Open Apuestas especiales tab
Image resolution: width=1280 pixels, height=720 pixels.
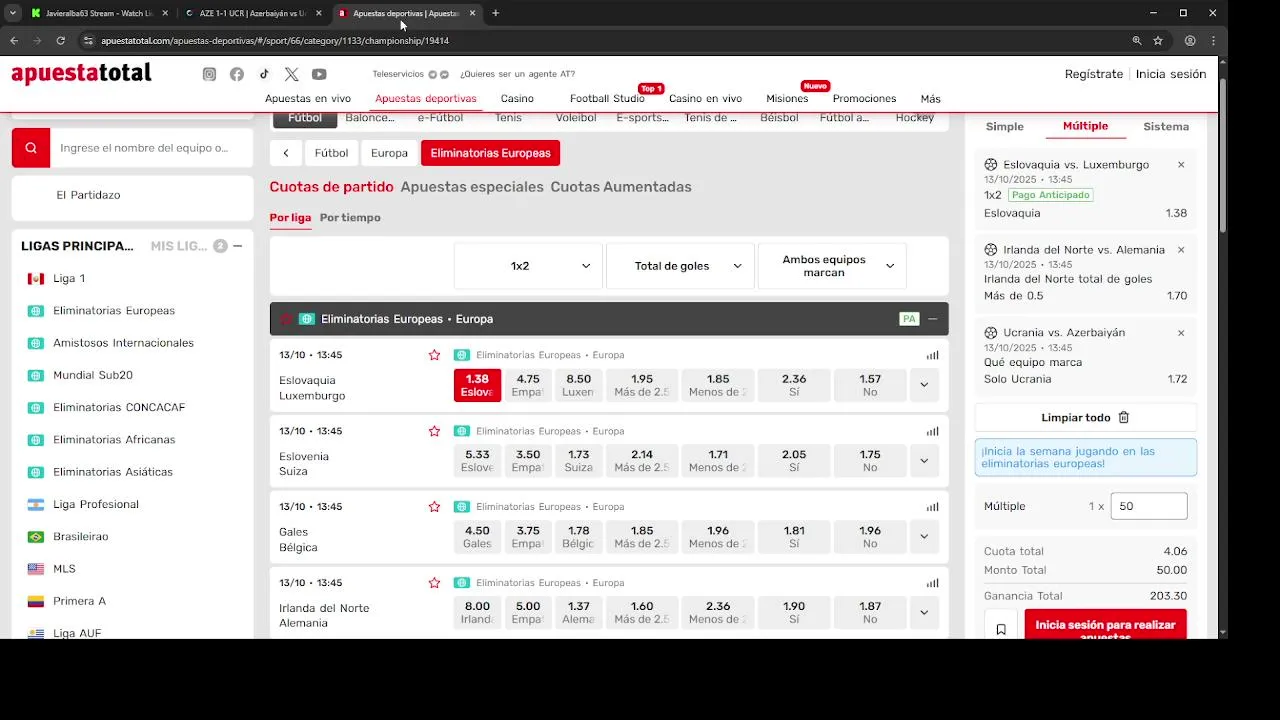(x=472, y=187)
